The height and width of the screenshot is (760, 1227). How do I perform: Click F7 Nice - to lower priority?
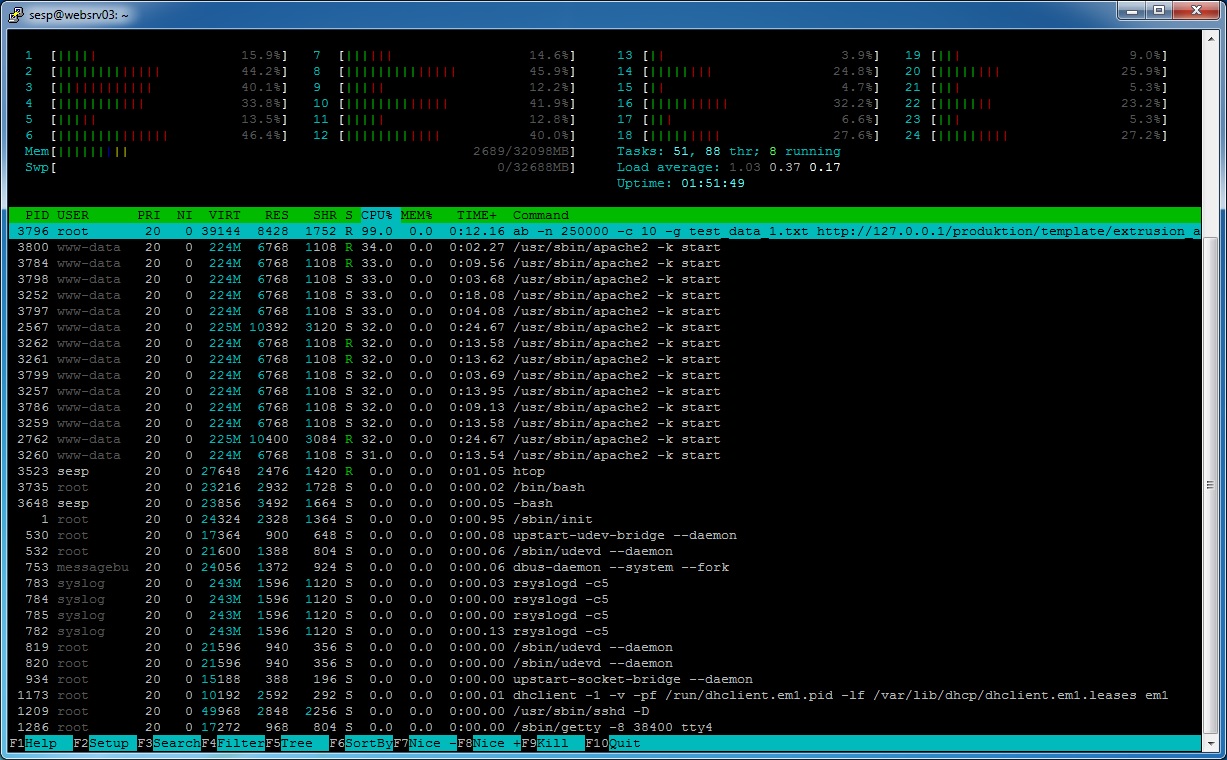425,743
